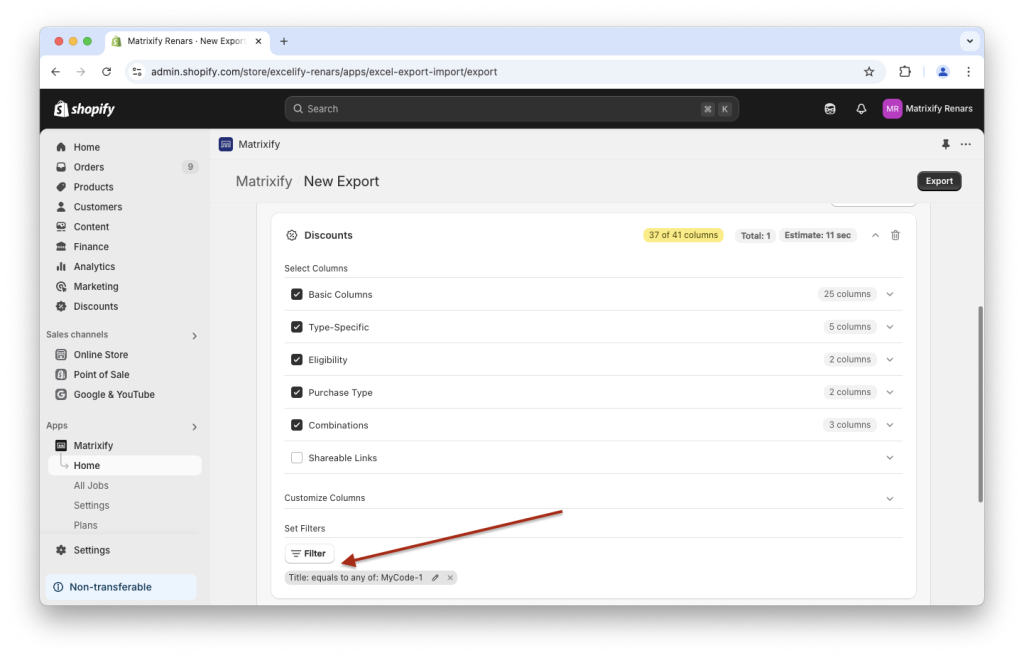Uncheck the Basic Columns checkbox
This screenshot has width=1024, height=658.
[296, 293]
